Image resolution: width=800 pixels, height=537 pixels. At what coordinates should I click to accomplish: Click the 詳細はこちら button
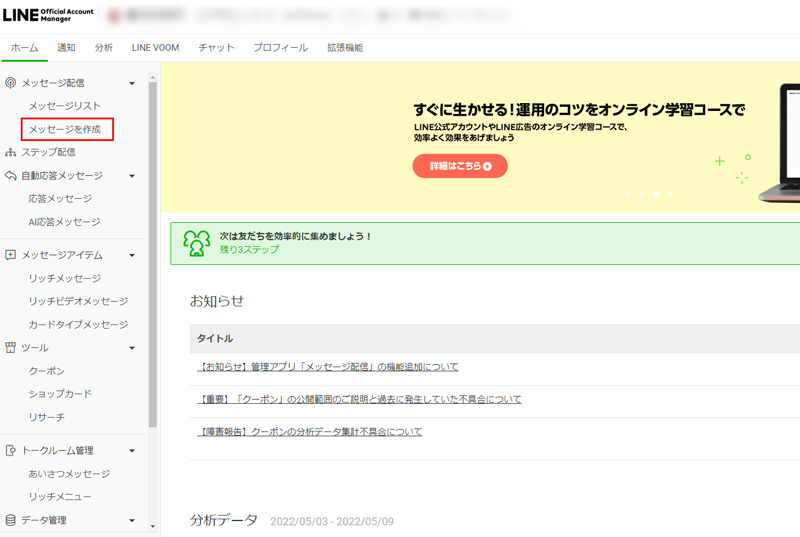pos(460,166)
